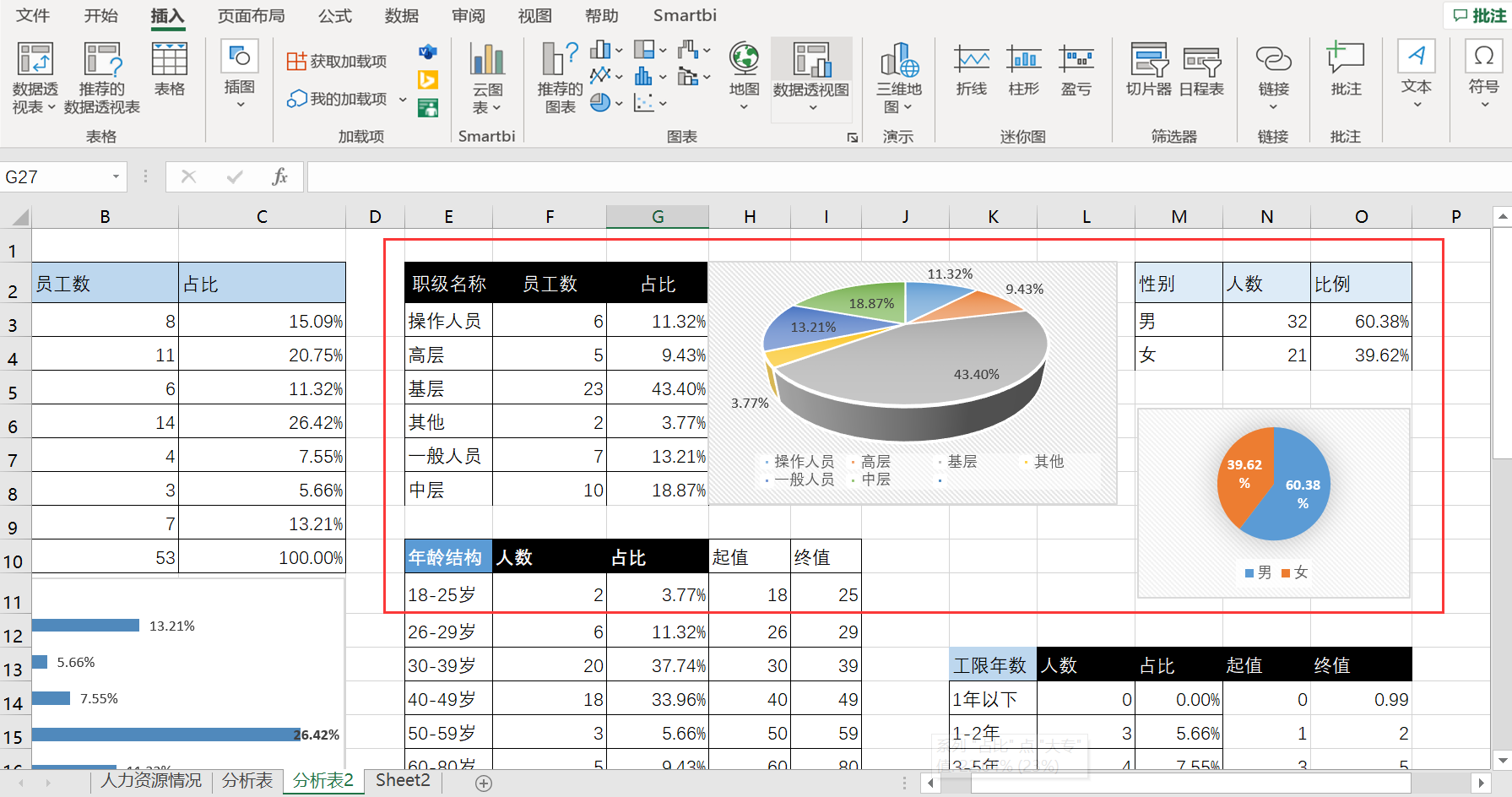Open 推荐的数据透视表 recommended pivot tables
1512x797 pixels.
tap(102, 78)
